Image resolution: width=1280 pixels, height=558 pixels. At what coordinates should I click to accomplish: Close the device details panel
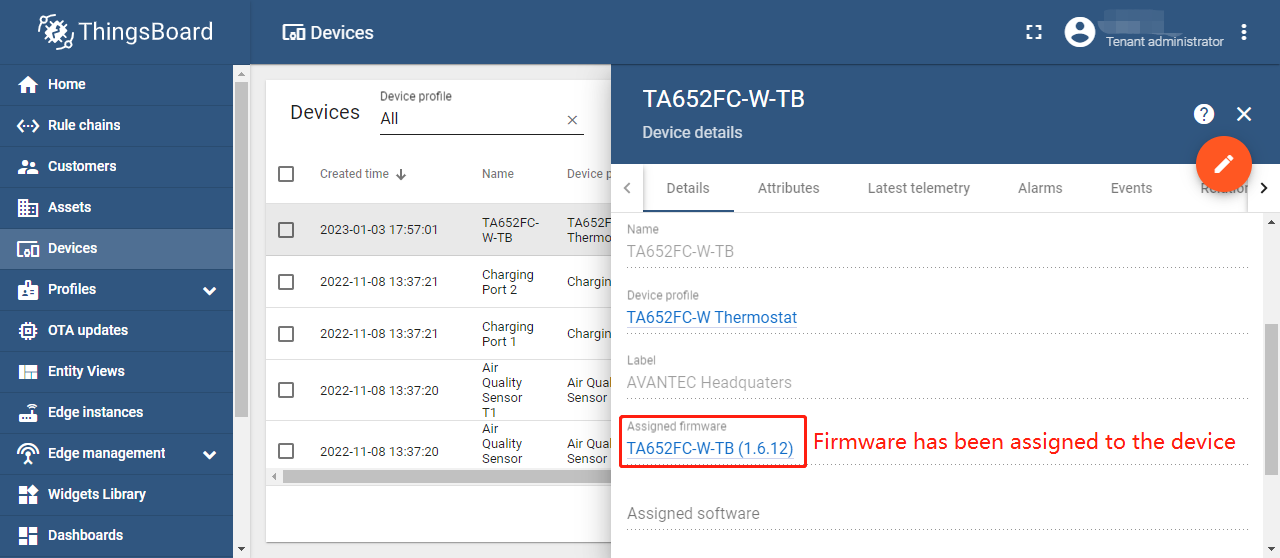coord(1244,114)
